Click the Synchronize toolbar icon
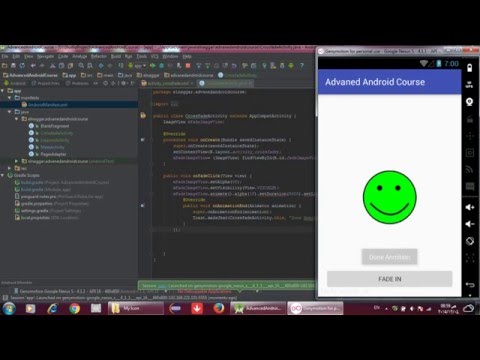The width and height of the screenshot is (480, 360). click(22, 66)
